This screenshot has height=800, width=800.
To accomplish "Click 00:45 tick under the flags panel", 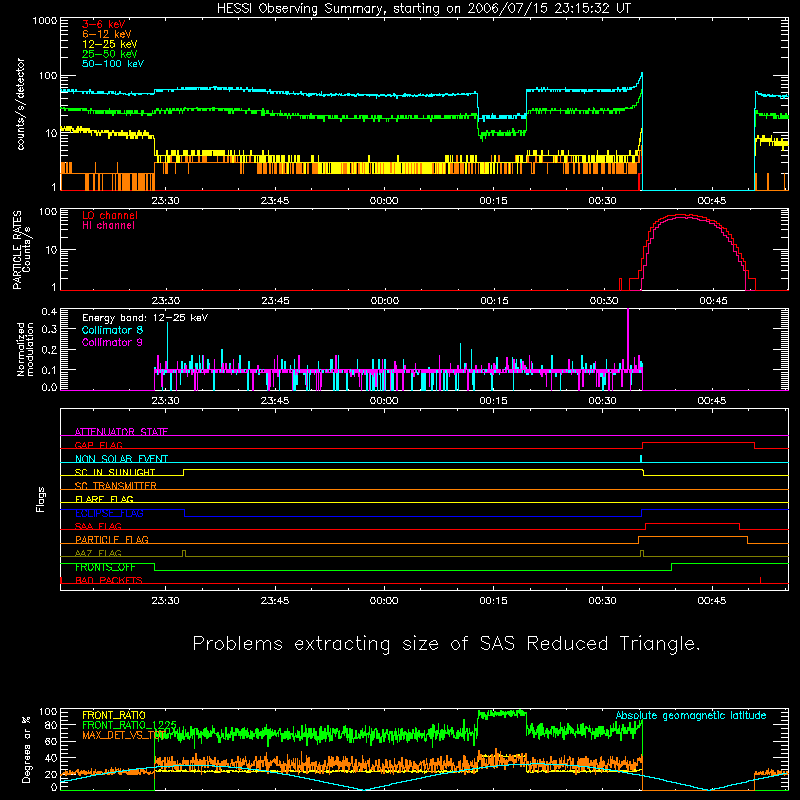I will pos(712,601).
